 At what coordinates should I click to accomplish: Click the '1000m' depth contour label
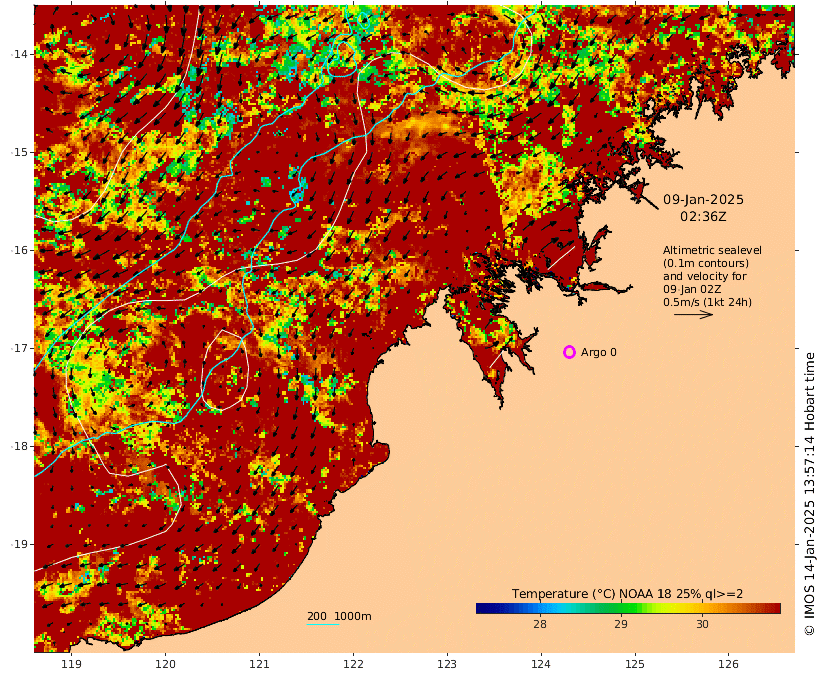[353, 616]
